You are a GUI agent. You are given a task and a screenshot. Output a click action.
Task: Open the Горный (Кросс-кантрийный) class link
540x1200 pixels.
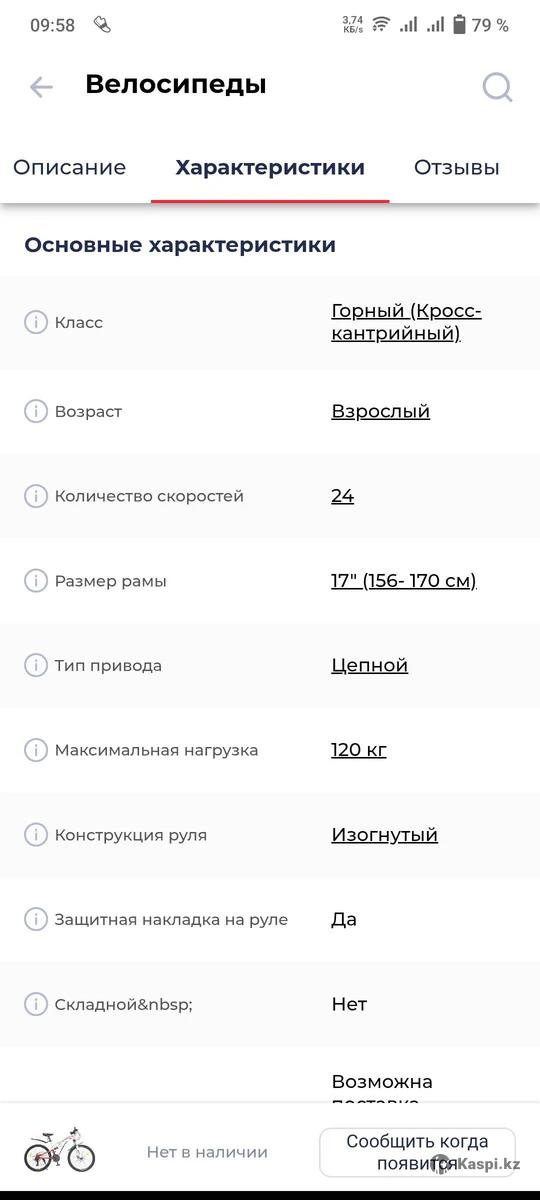[406, 322]
